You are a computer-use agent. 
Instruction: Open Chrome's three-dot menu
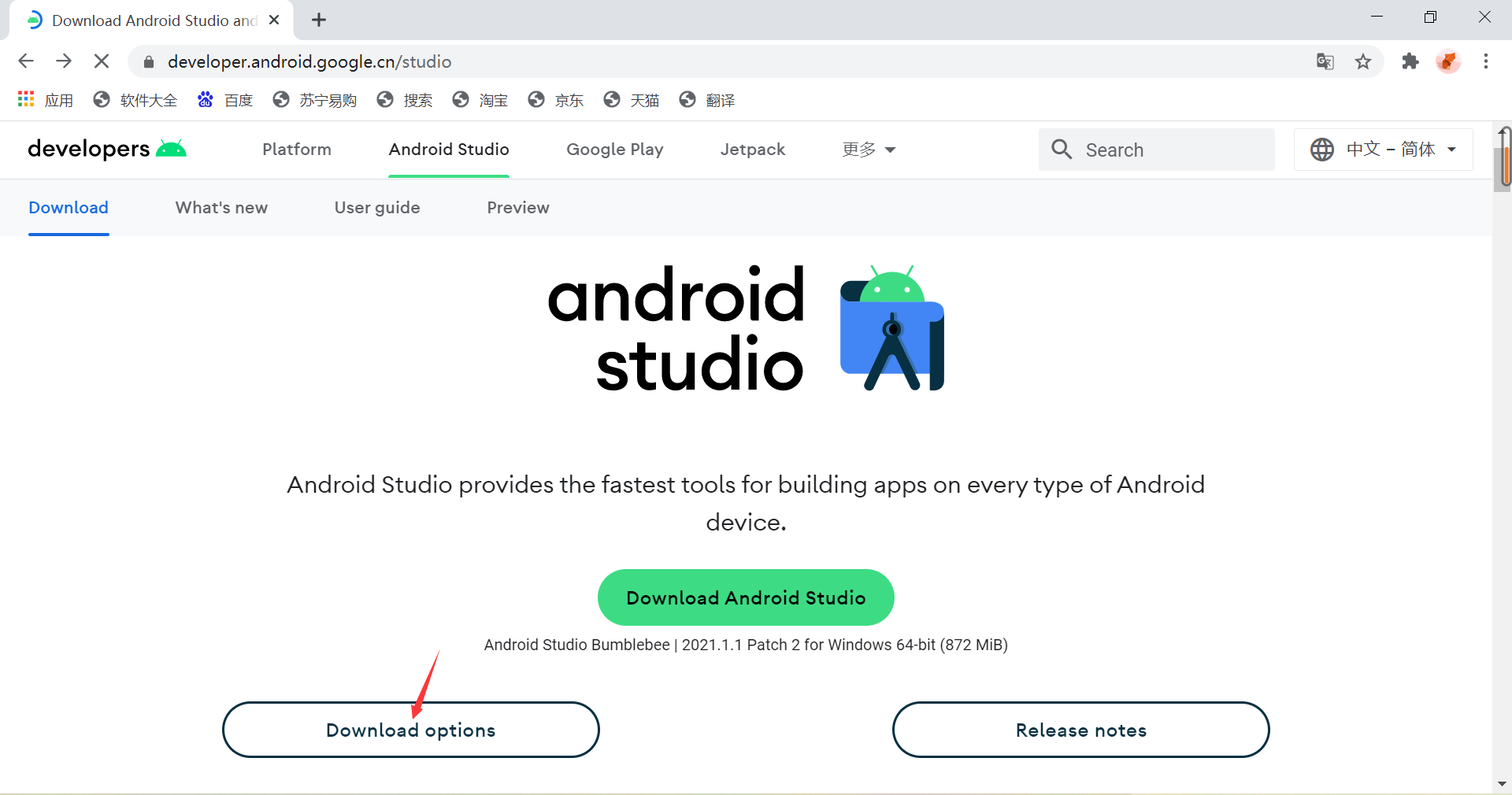pyautogui.click(x=1487, y=61)
